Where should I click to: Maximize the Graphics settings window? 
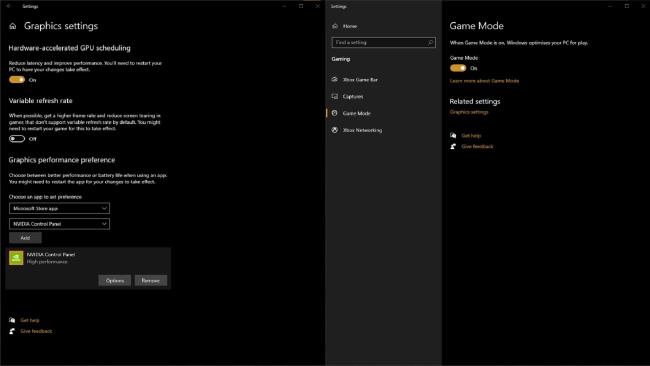pyautogui.click(x=301, y=6)
